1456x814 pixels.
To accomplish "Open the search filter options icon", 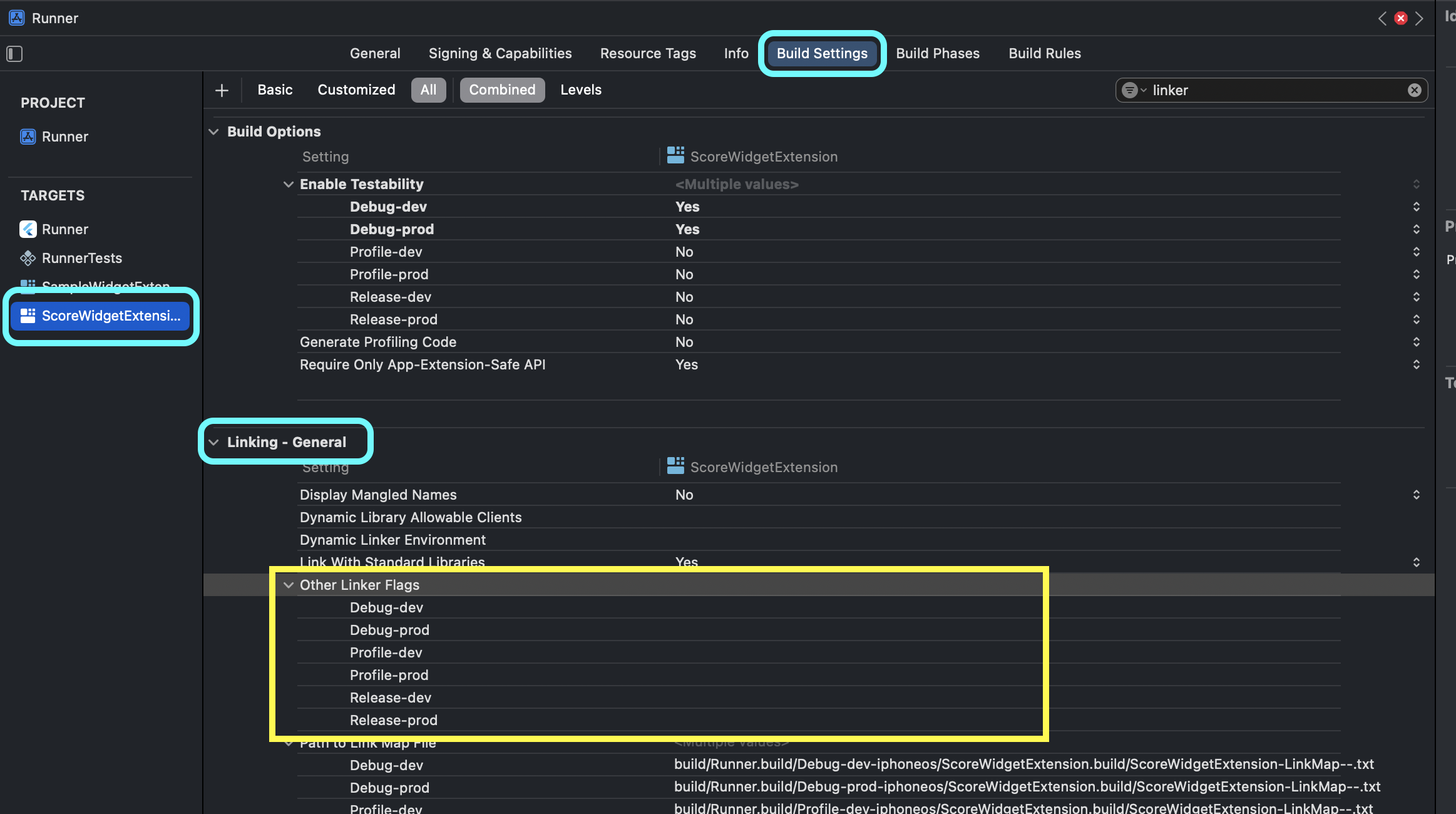I will (1134, 90).
